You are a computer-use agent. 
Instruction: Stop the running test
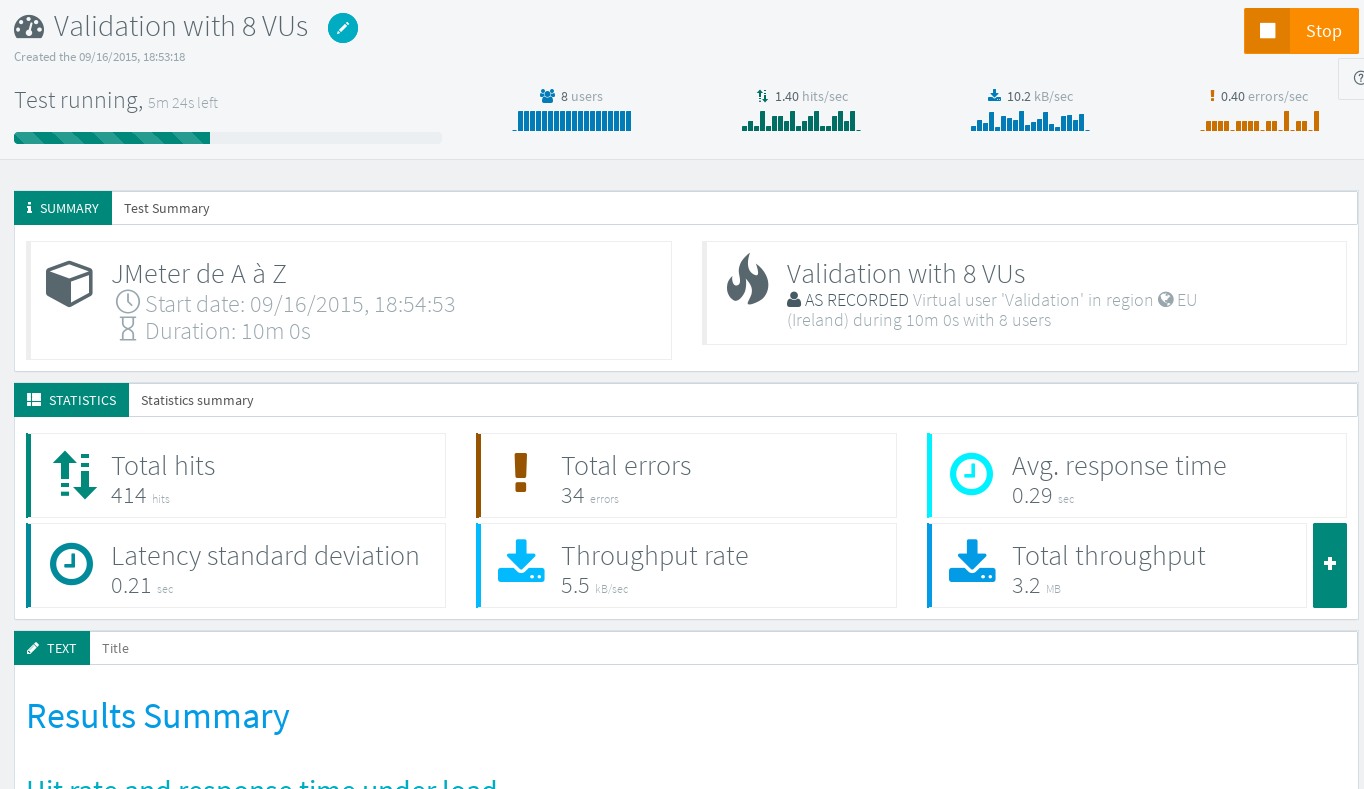click(x=1300, y=31)
